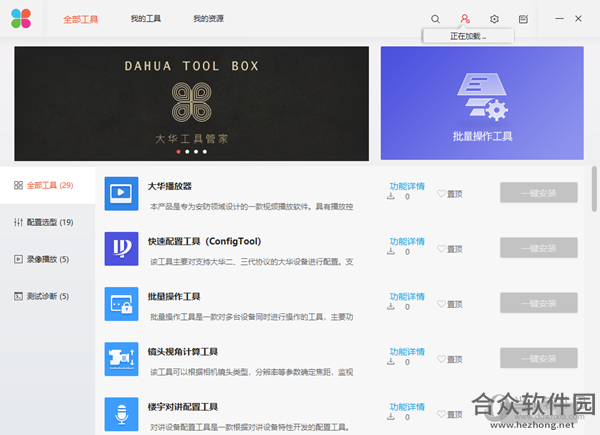Image resolution: width=600 pixels, height=435 pixels.
Task: Click the ConfigTool app icon
Action: click(x=121, y=249)
